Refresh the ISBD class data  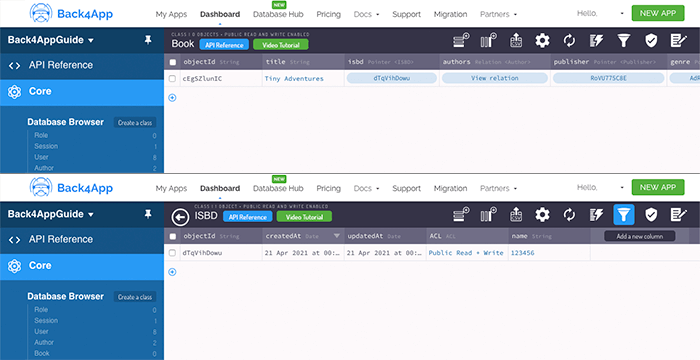pos(569,215)
